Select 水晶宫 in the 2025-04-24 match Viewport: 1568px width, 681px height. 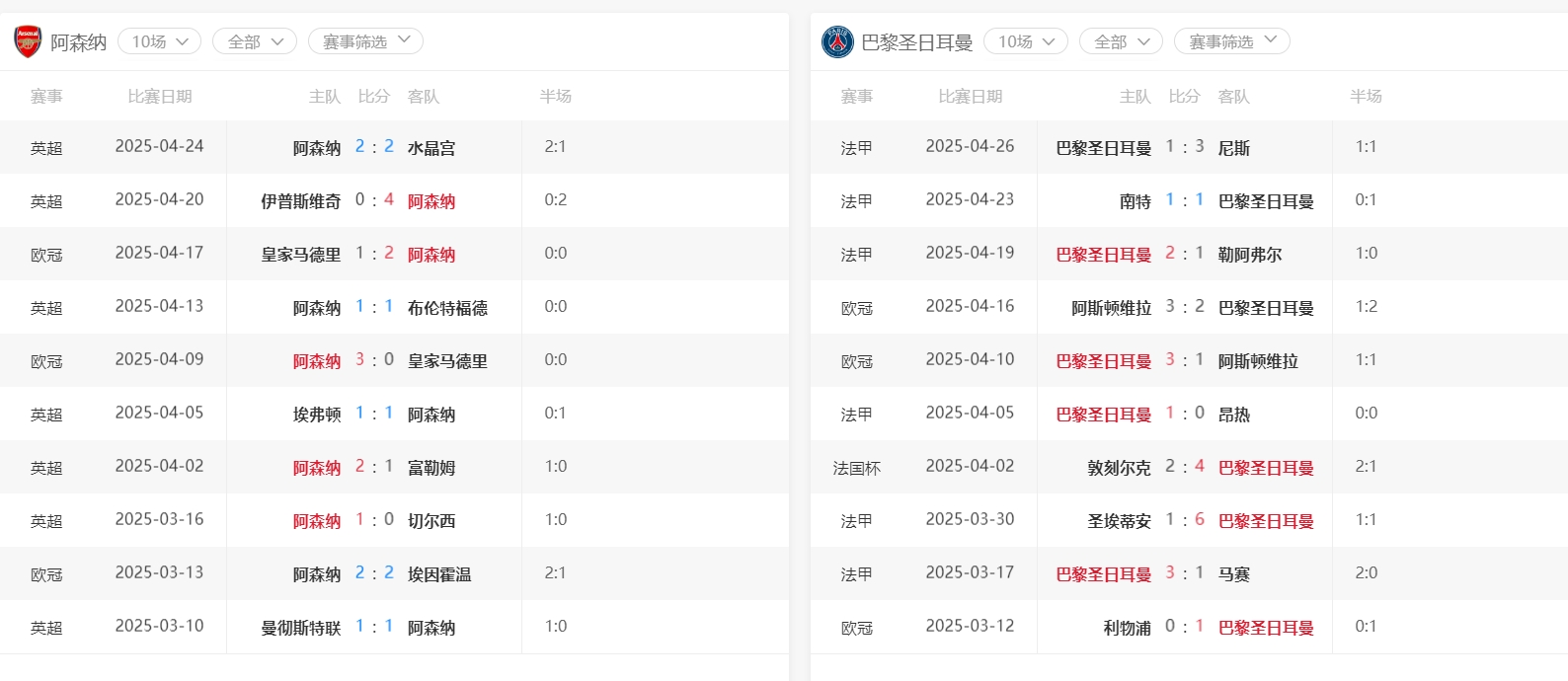click(x=431, y=148)
